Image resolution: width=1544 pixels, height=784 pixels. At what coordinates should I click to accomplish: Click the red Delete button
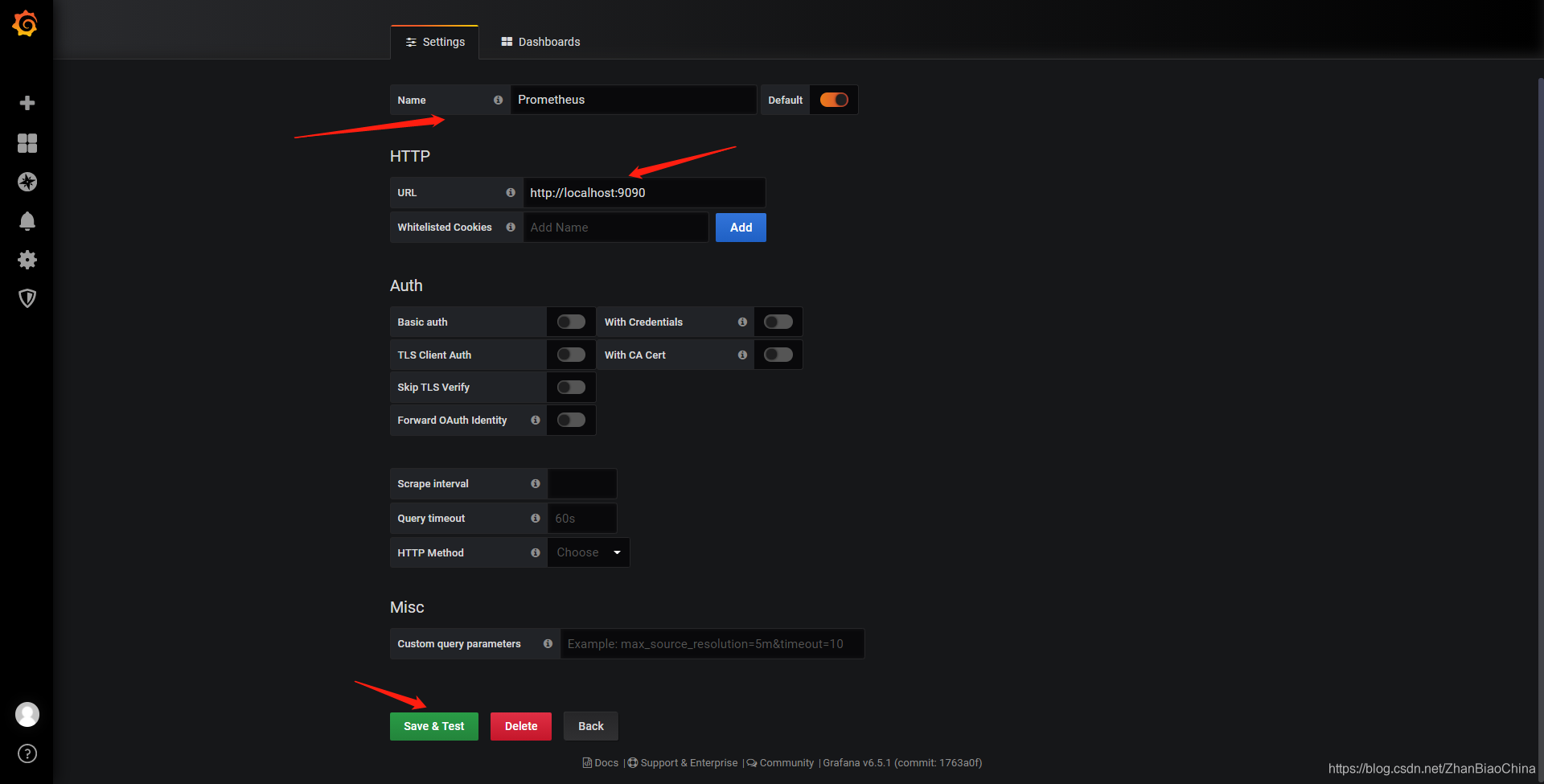521,726
